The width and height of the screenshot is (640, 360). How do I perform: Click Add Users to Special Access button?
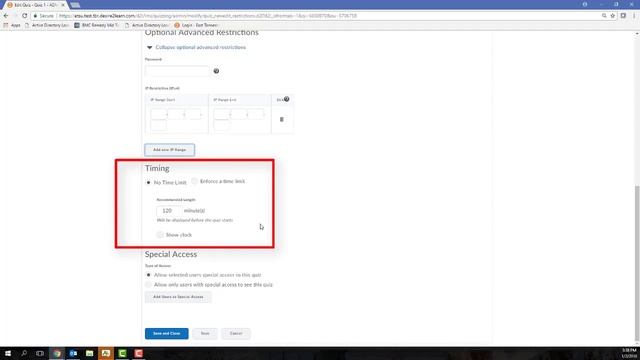click(x=178, y=297)
